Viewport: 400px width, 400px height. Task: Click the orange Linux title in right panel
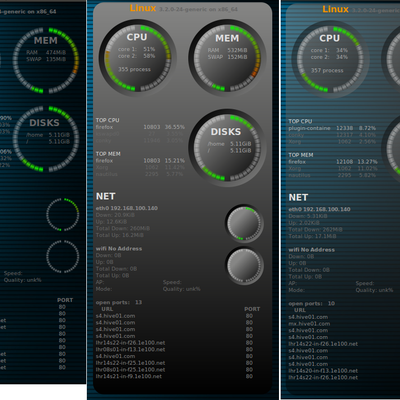335,9
